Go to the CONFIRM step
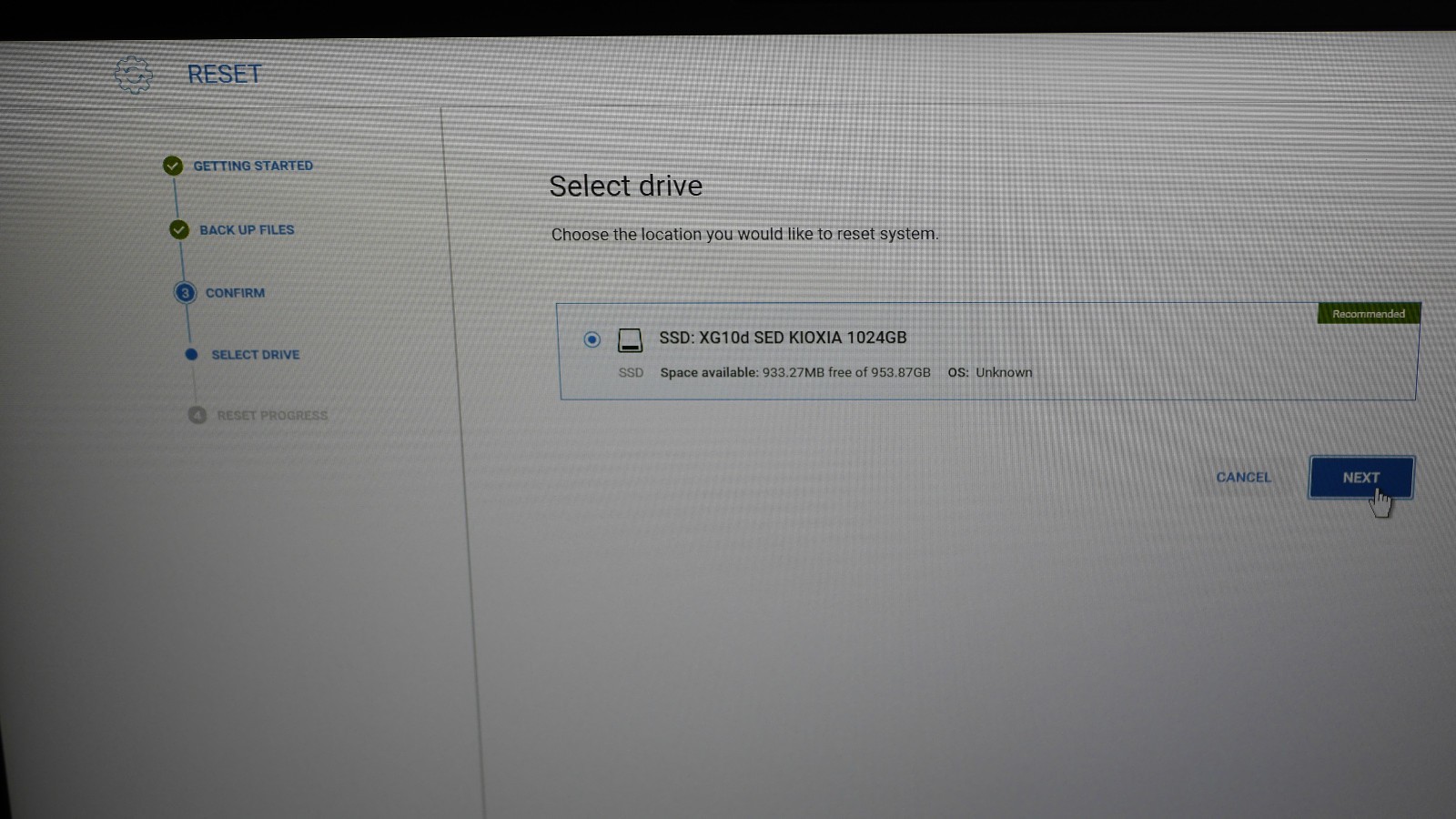Screen dimensions: 1456x819 [x=235, y=293]
